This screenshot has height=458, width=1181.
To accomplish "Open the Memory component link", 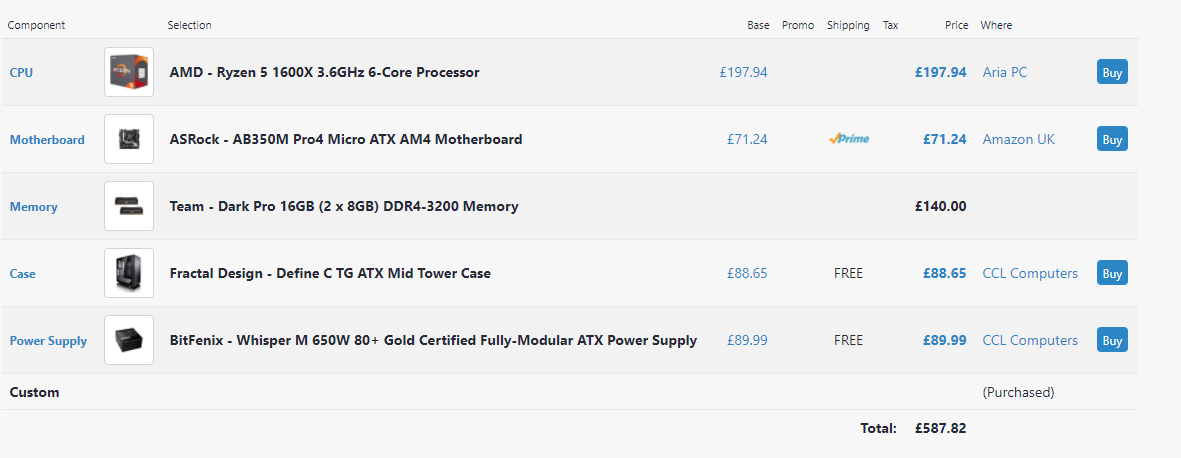I will pos(33,207).
